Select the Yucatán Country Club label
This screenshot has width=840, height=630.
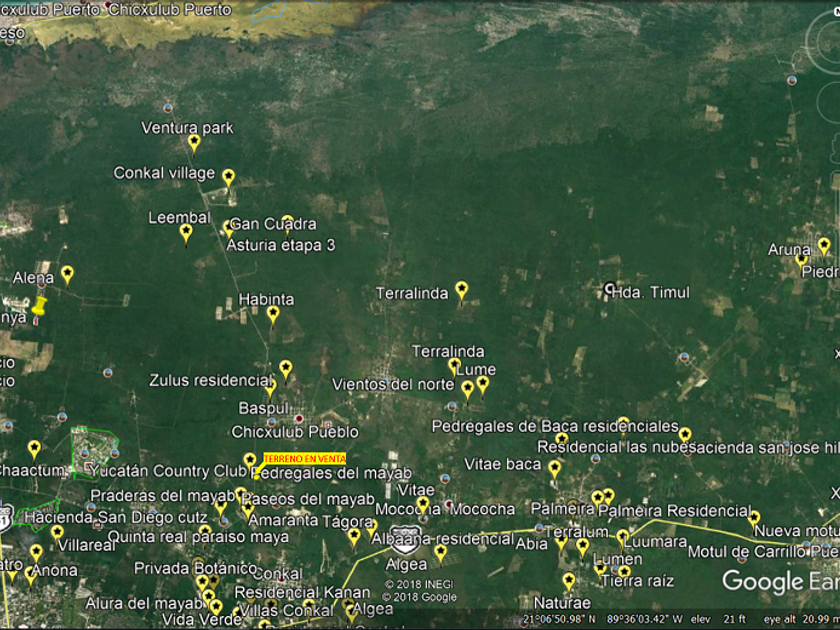click(x=168, y=471)
